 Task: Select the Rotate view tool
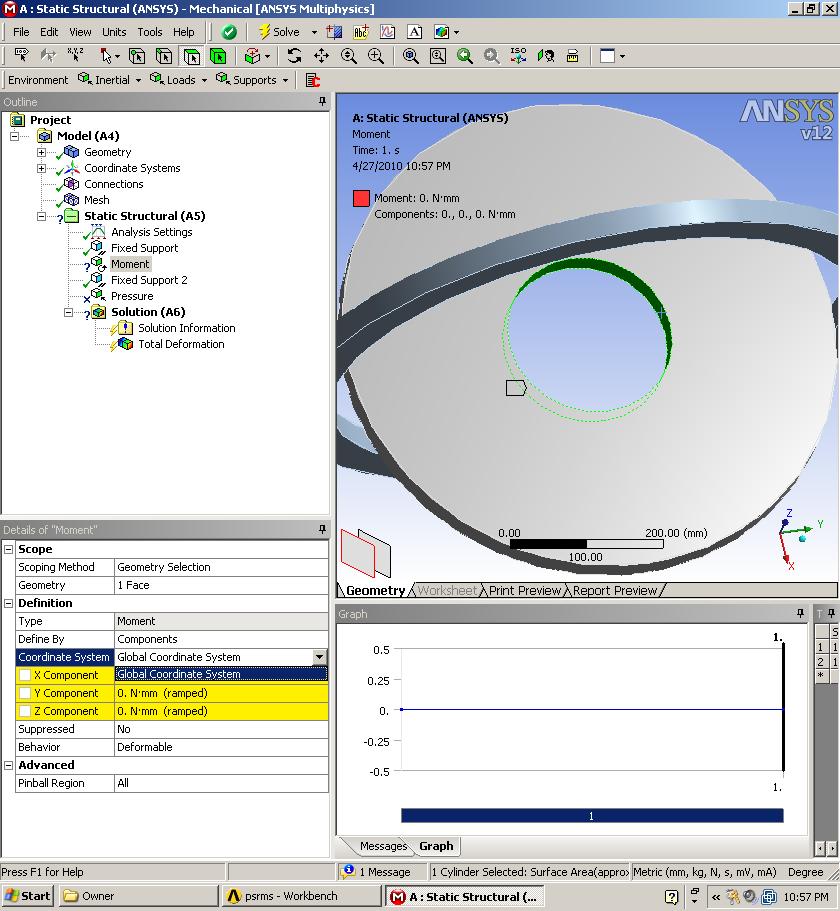pos(294,56)
